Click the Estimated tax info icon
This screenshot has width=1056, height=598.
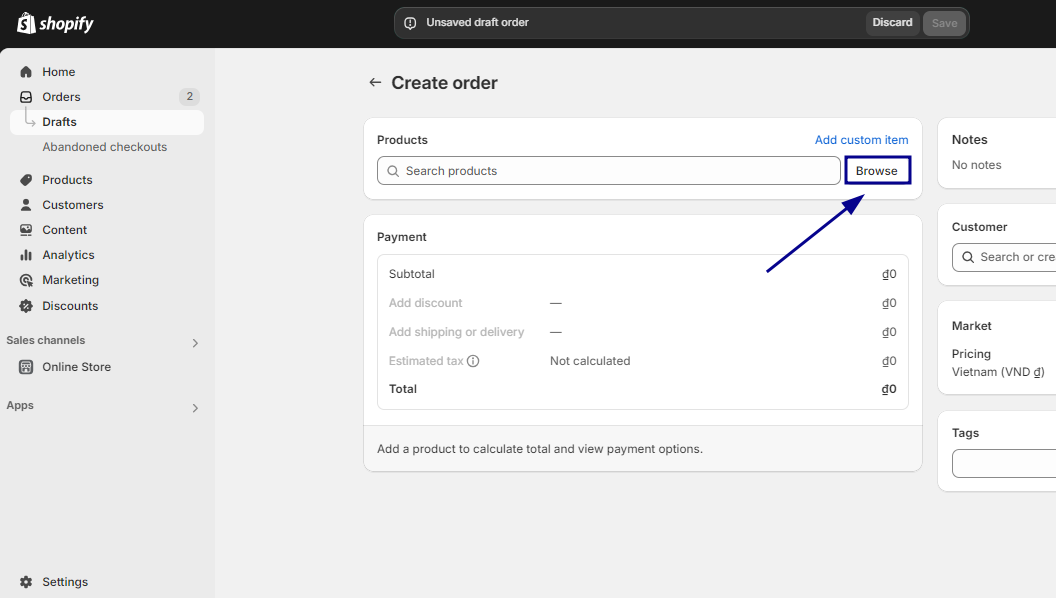pyautogui.click(x=473, y=361)
